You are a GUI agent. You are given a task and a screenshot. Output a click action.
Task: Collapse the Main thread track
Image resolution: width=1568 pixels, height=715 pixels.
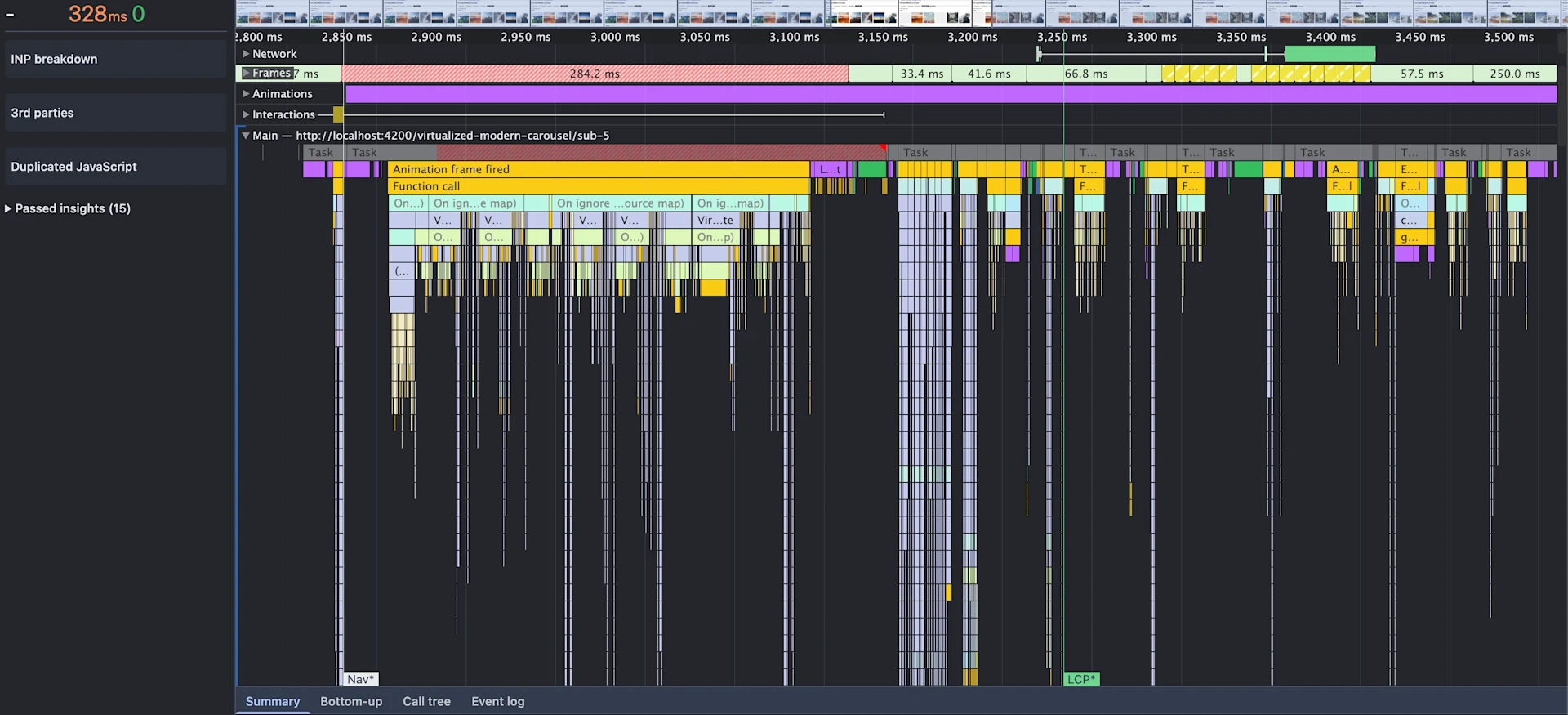coord(246,136)
